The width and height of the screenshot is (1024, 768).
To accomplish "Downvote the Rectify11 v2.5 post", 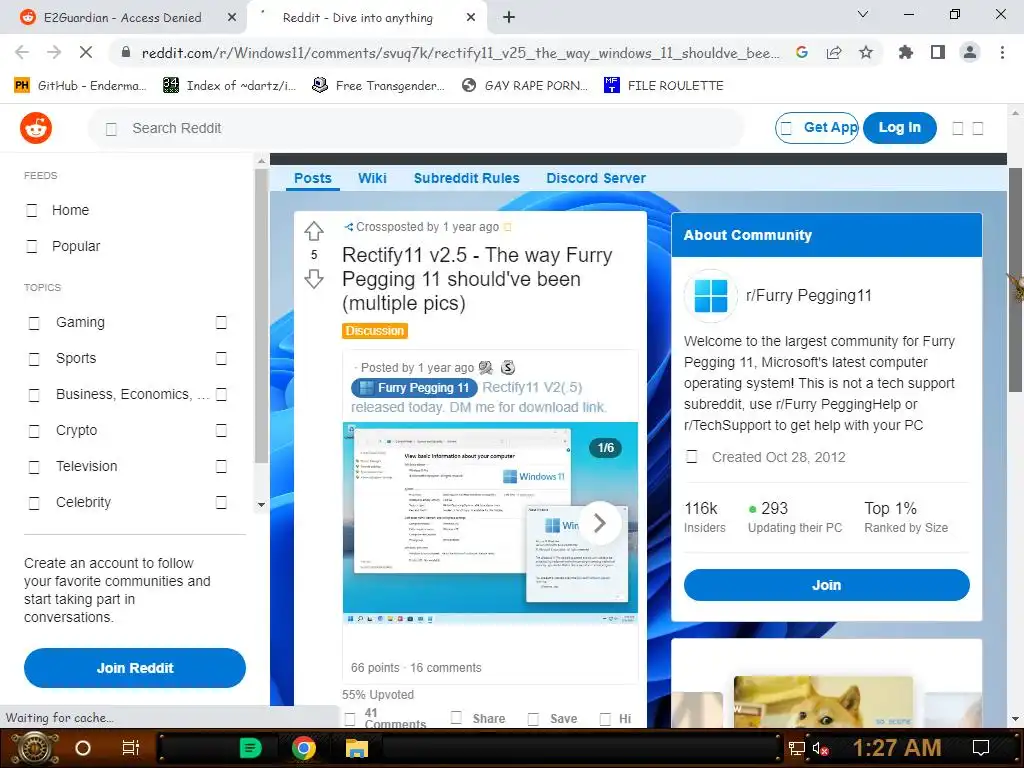I will coord(314,279).
